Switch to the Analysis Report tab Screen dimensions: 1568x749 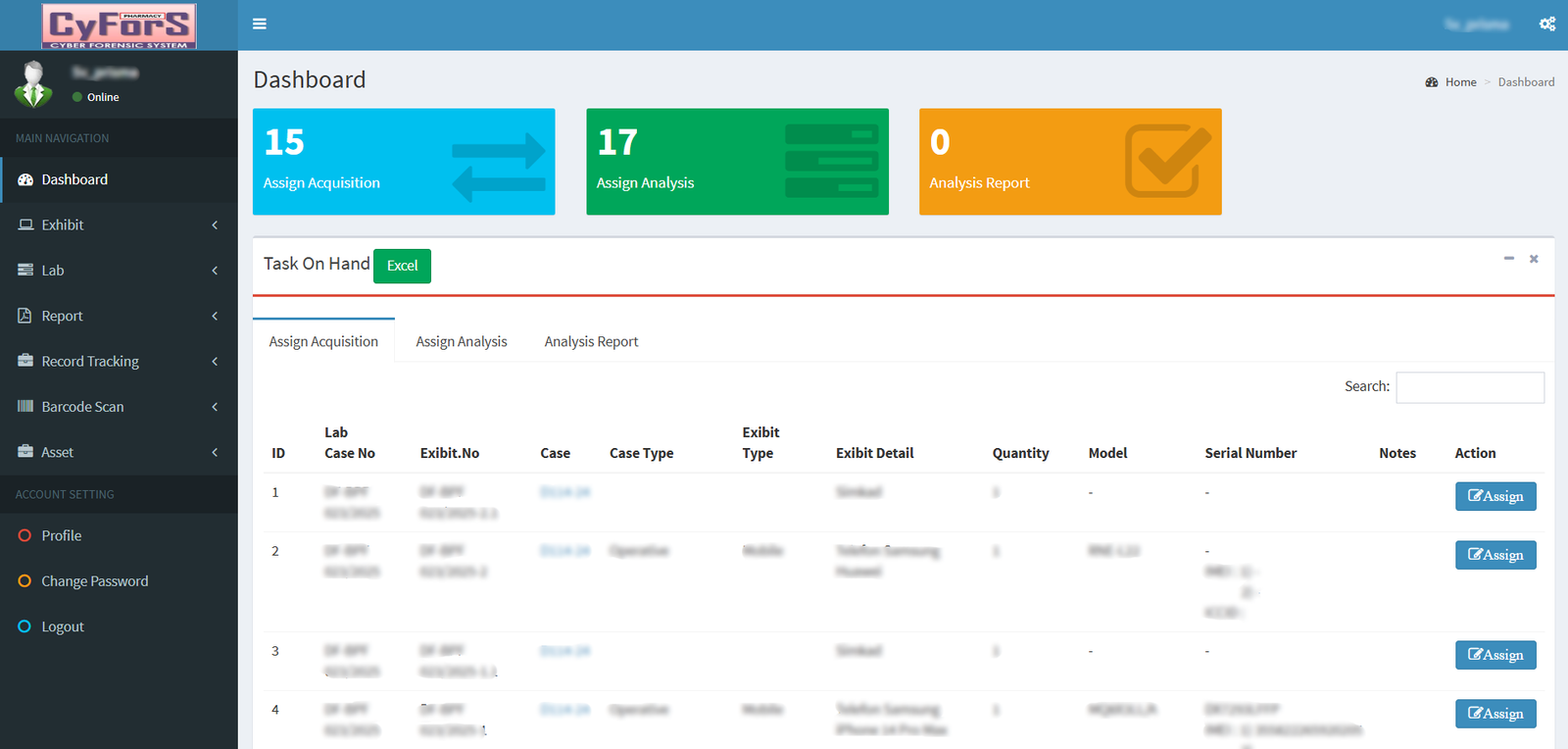pyautogui.click(x=591, y=341)
